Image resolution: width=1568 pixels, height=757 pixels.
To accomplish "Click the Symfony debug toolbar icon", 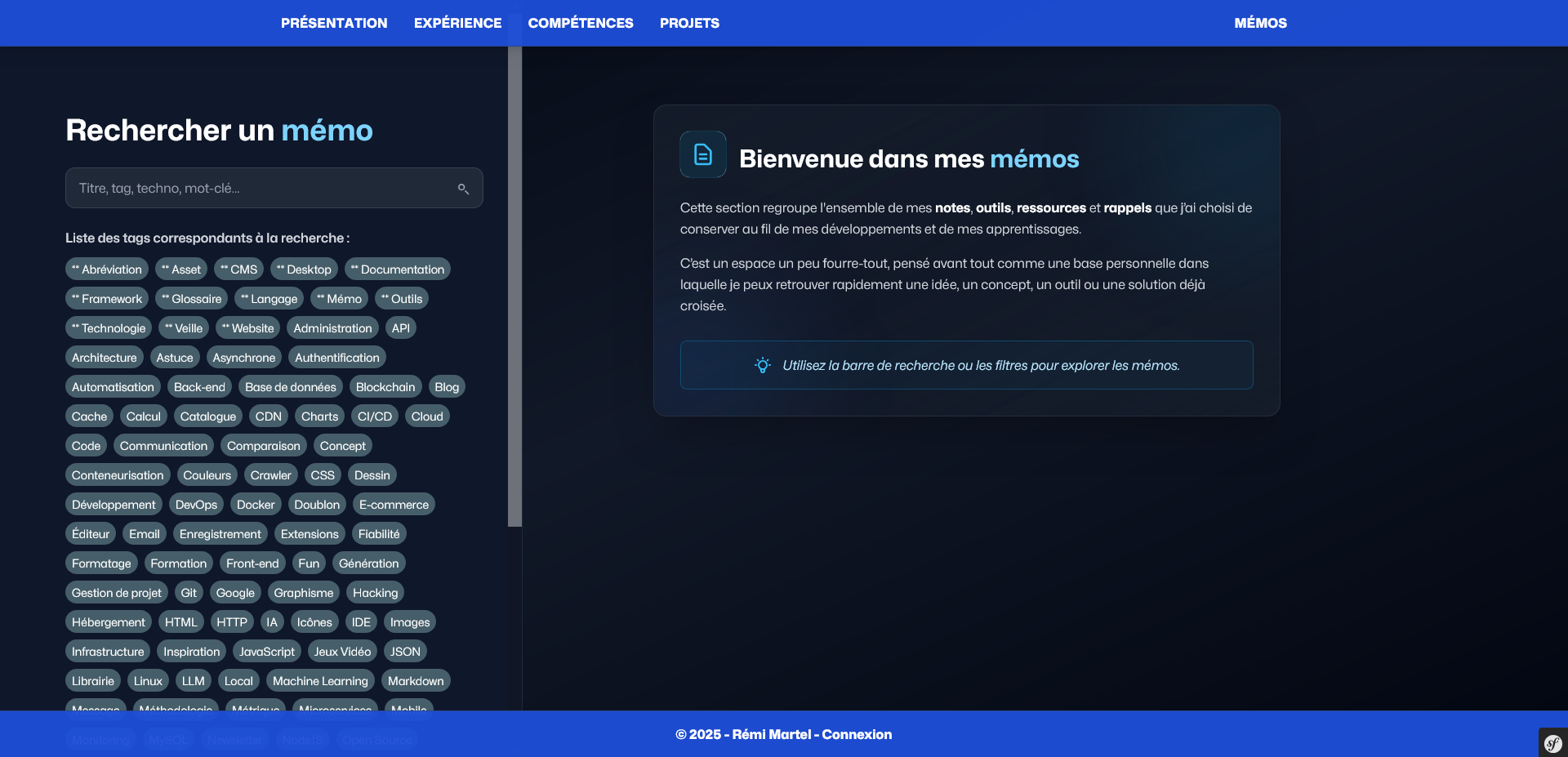I will [x=1552, y=743].
